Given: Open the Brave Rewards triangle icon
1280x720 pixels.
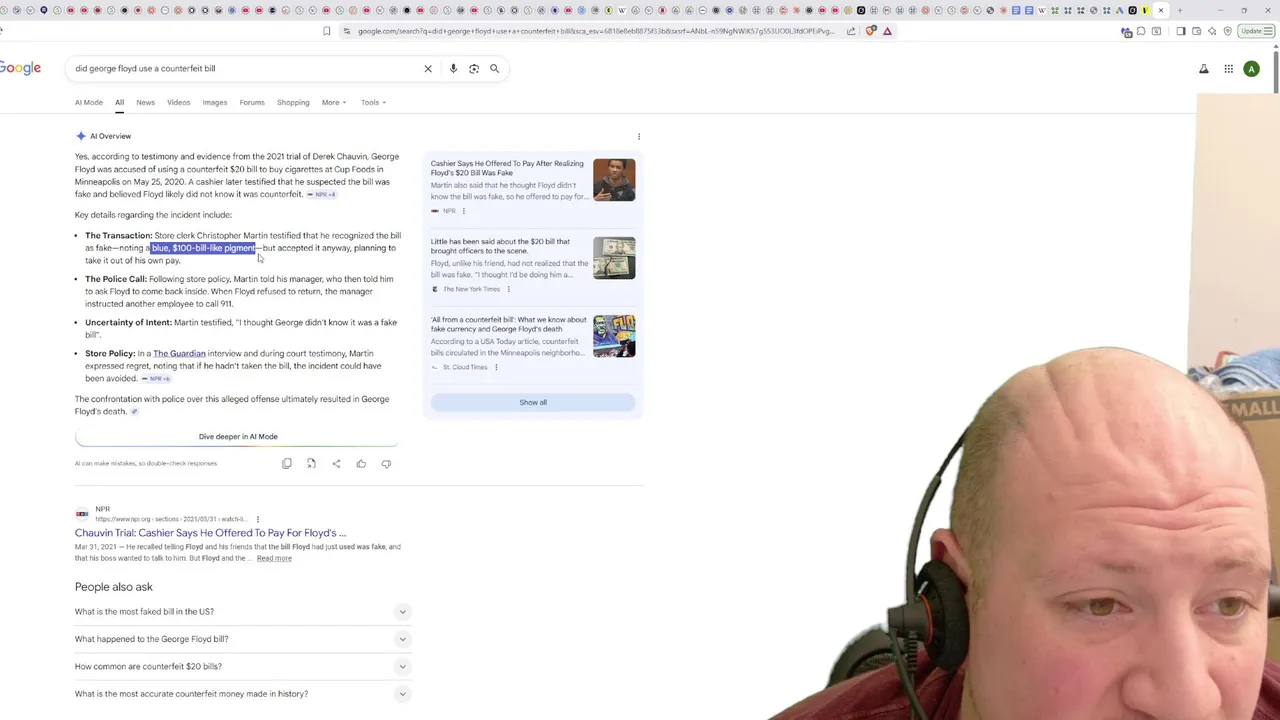Looking at the screenshot, I should tap(887, 31).
